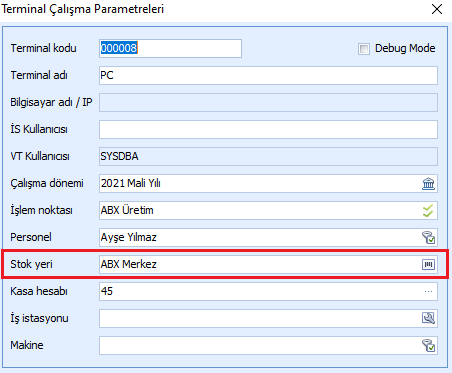Click the Personel field text Ayşe Yılmaz
The image size is (452, 373).
[x=129, y=237]
